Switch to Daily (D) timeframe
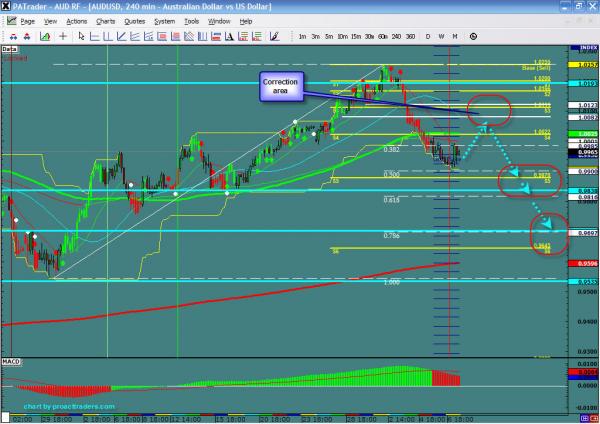 point(429,36)
